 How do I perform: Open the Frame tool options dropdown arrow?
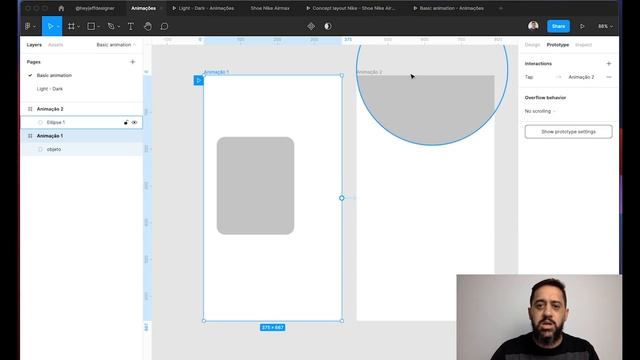click(78, 27)
